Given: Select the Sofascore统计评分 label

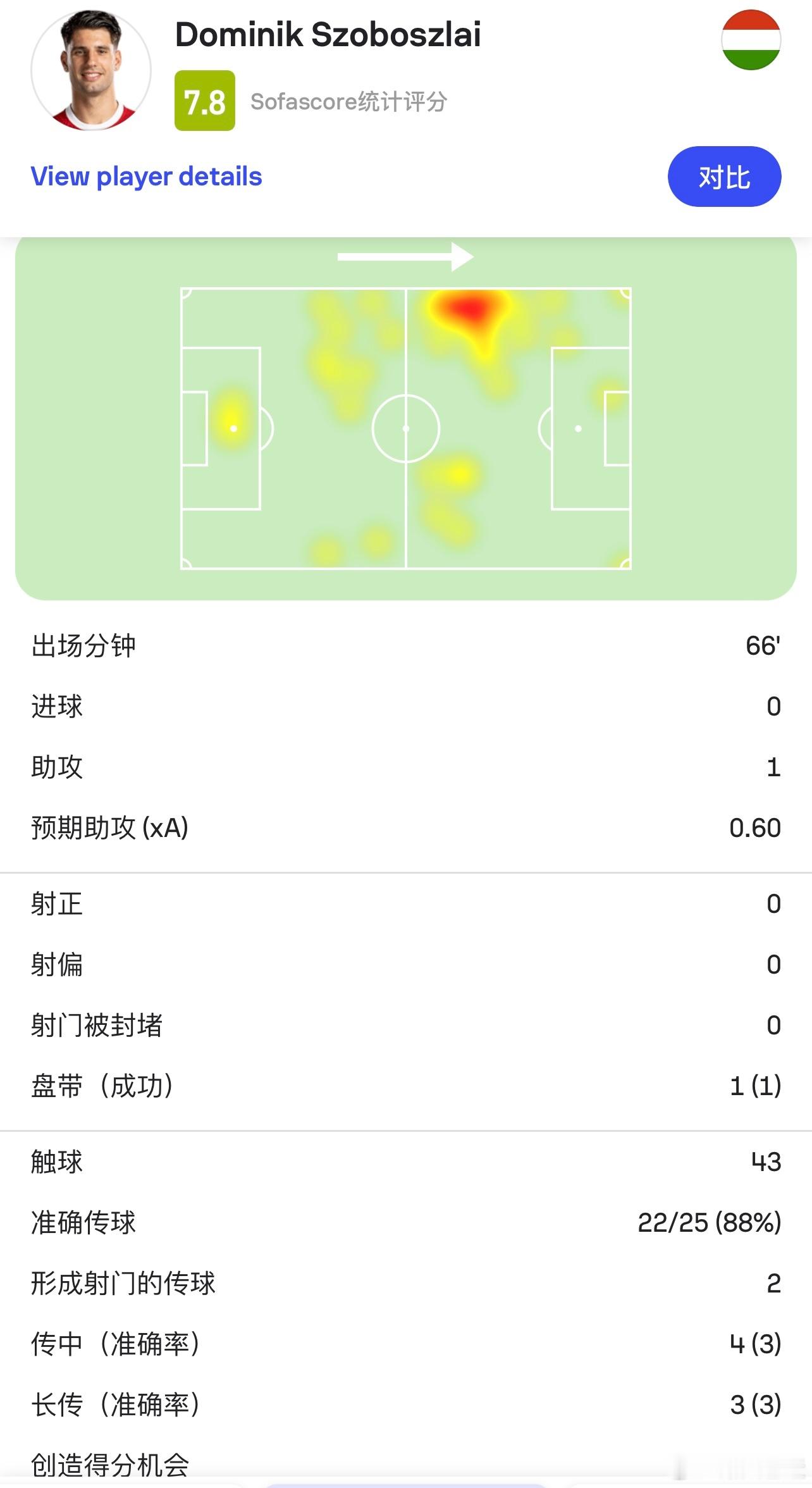Looking at the screenshot, I should click(x=349, y=101).
